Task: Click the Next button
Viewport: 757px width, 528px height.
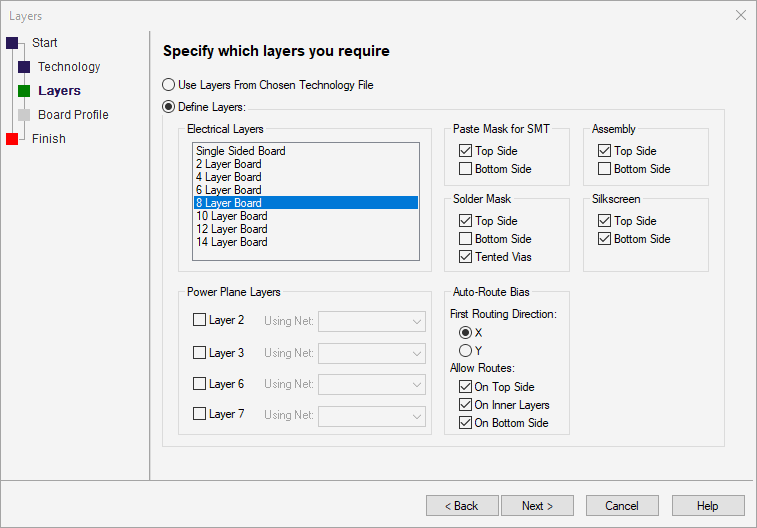Action: pos(537,506)
